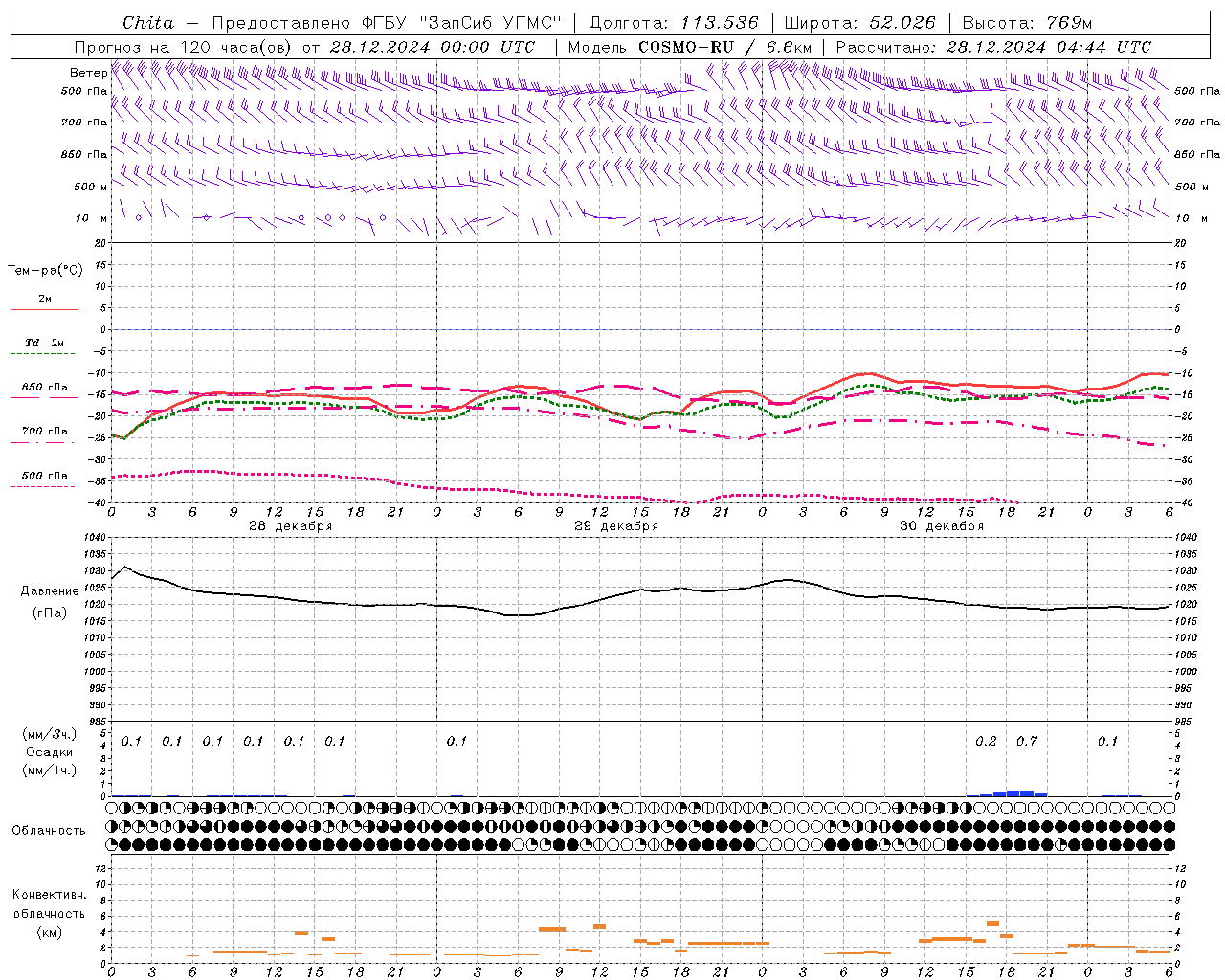The height and width of the screenshot is (980, 1225).
Task: Click the Ветер wind section label
Action: [x=89, y=73]
